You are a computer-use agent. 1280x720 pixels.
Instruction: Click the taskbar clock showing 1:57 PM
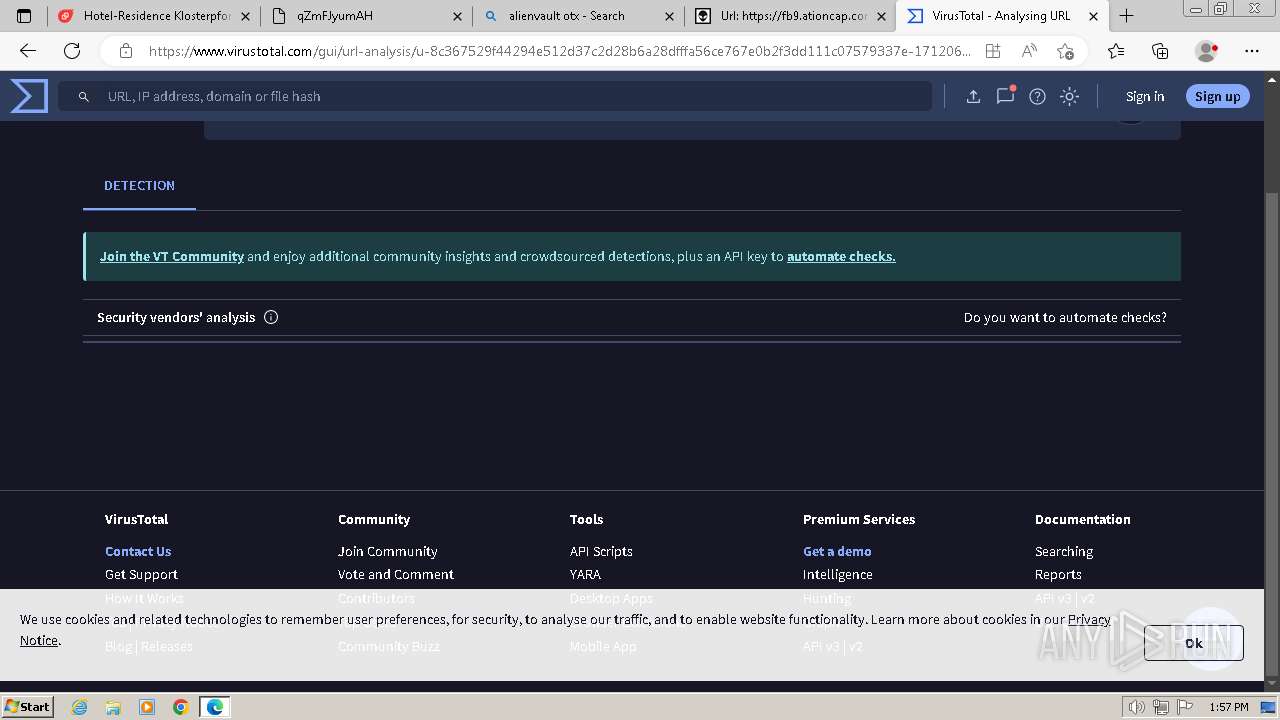click(x=1228, y=707)
